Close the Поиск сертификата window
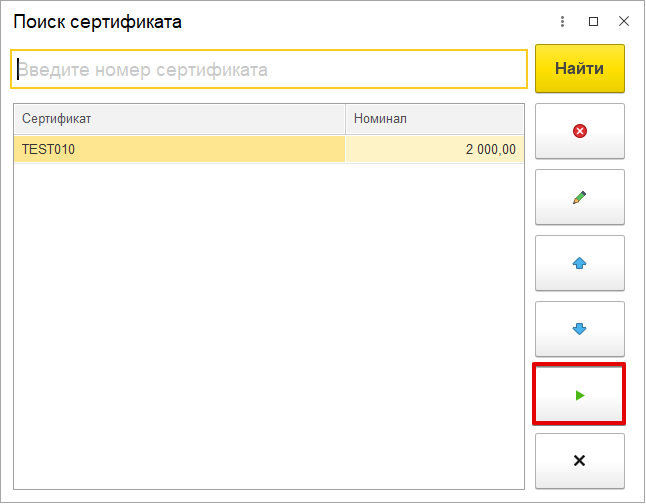 (624, 21)
